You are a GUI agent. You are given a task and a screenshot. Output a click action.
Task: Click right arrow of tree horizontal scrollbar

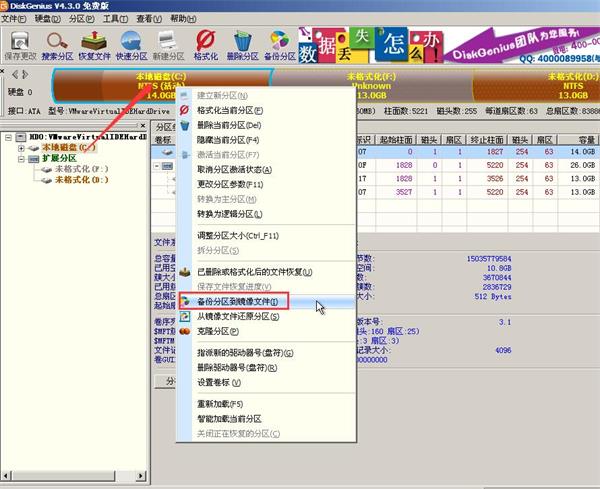point(141,476)
